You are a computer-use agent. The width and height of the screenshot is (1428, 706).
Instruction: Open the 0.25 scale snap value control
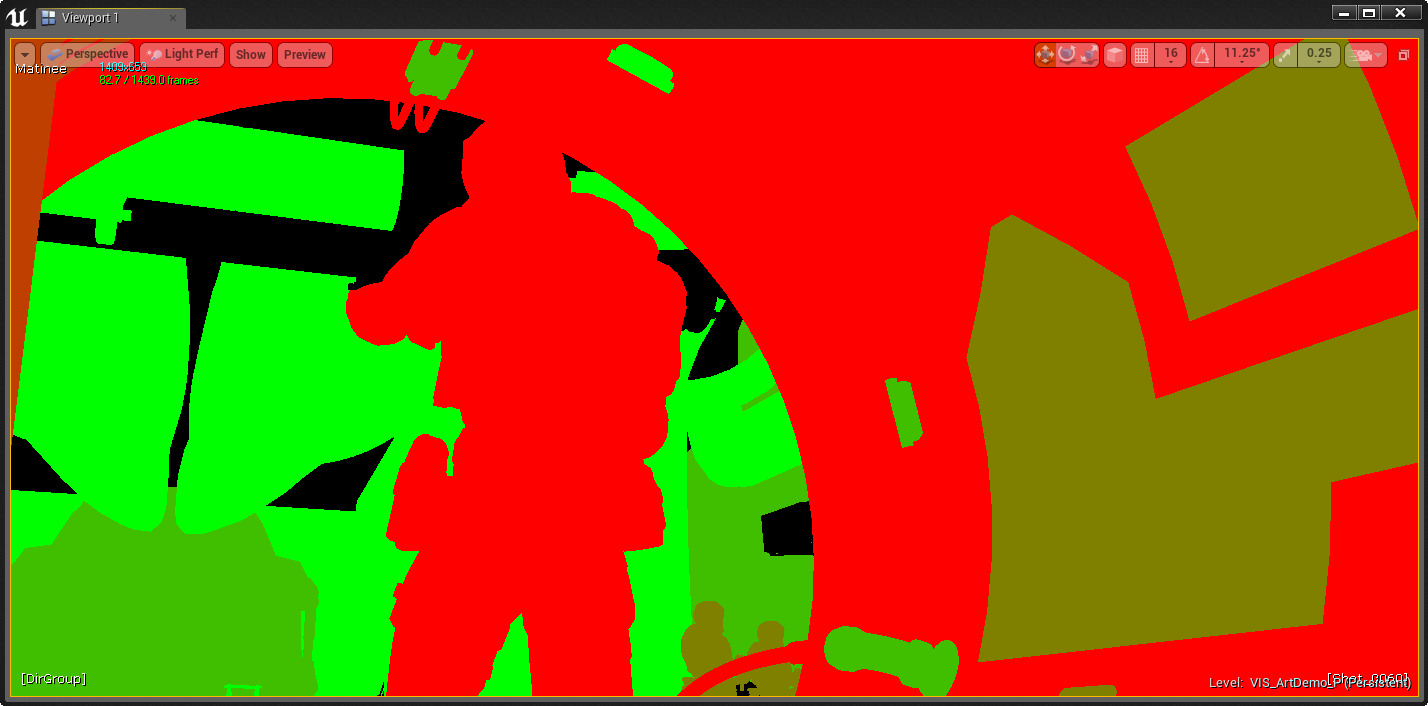(1315, 55)
